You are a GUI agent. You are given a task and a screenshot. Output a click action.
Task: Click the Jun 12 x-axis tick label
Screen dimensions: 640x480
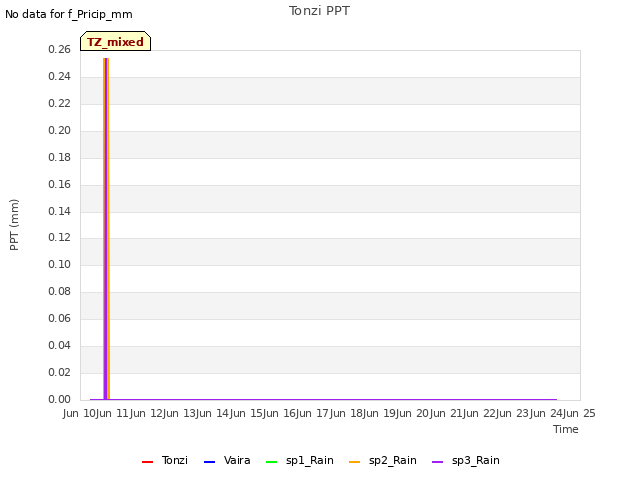click(148, 413)
